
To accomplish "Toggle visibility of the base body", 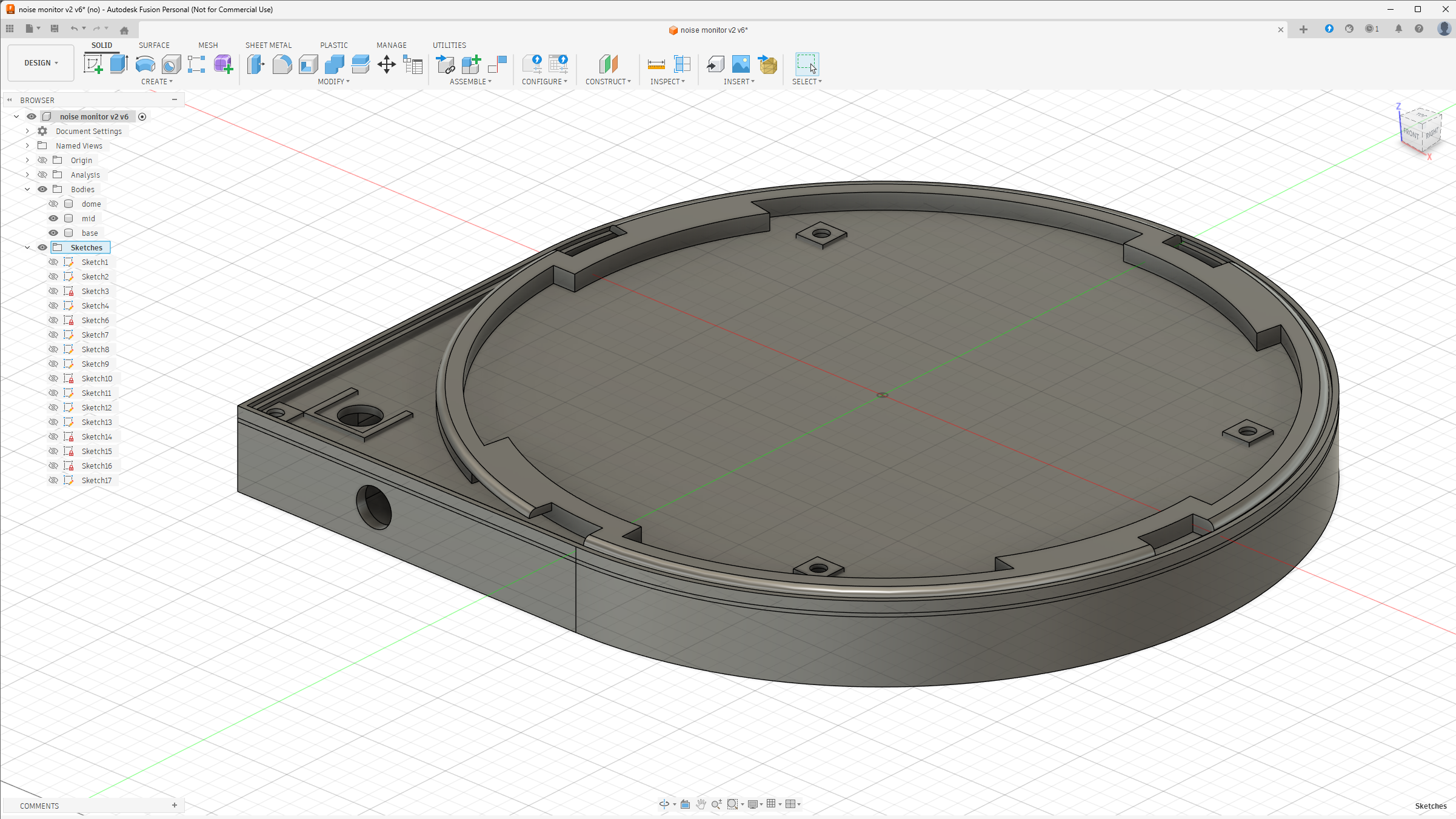I will click(53, 233).
